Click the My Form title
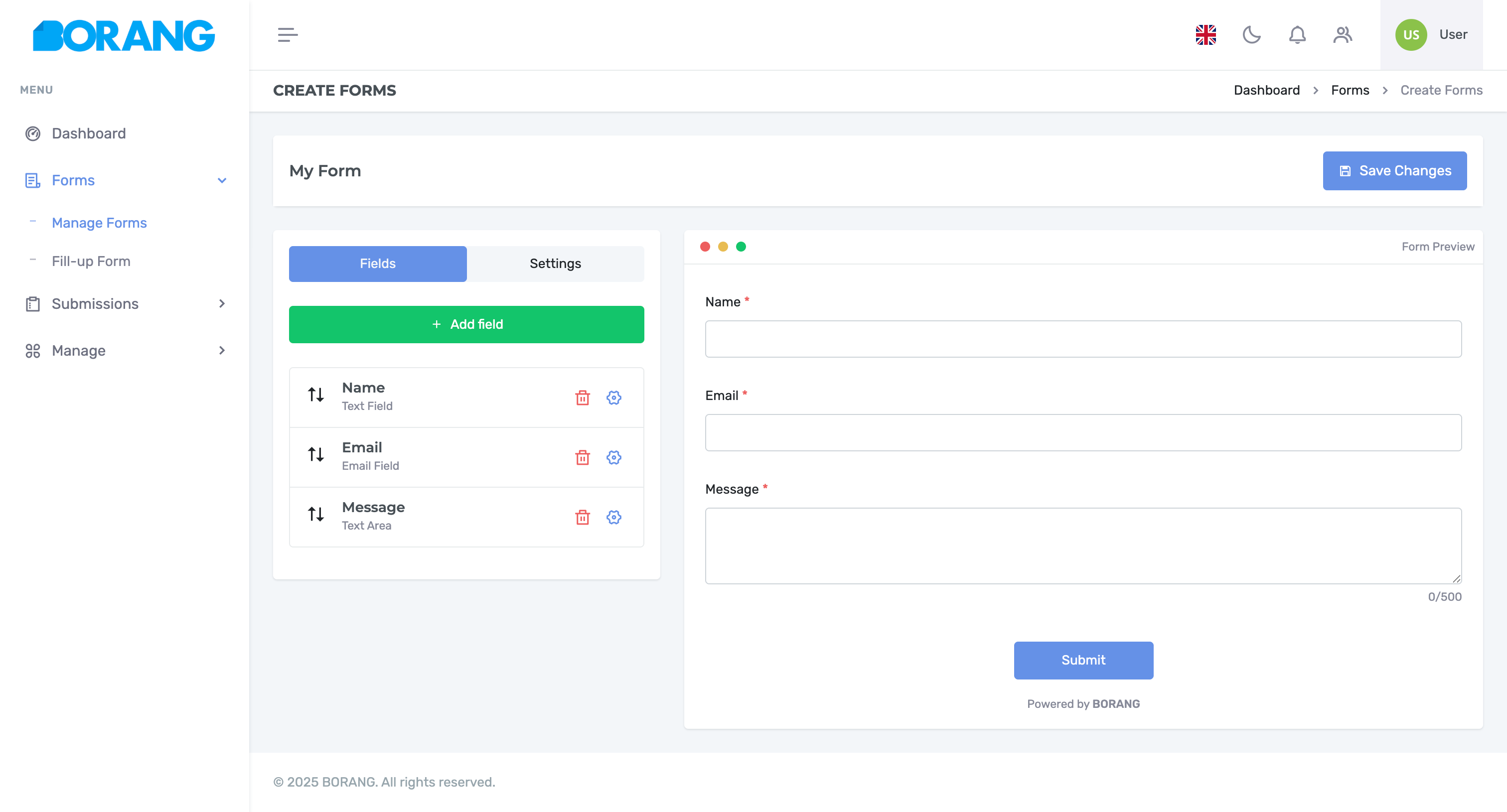 click(325, 171)
